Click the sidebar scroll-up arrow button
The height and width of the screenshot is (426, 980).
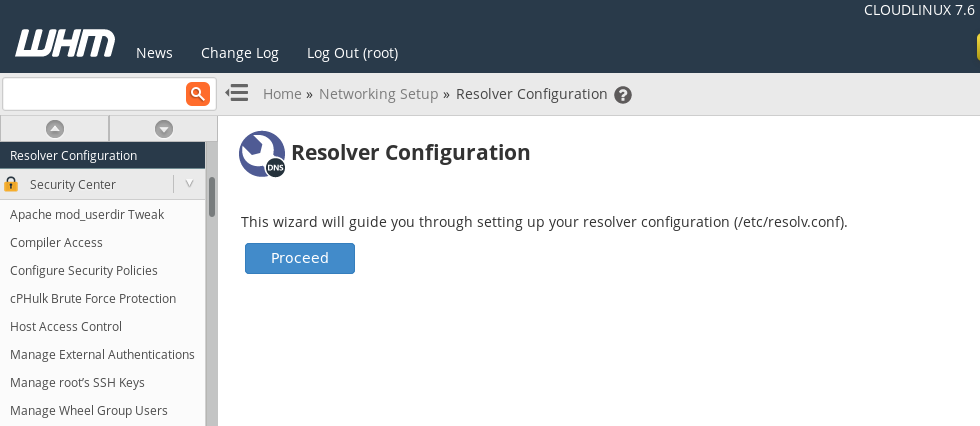click(55, 129)
